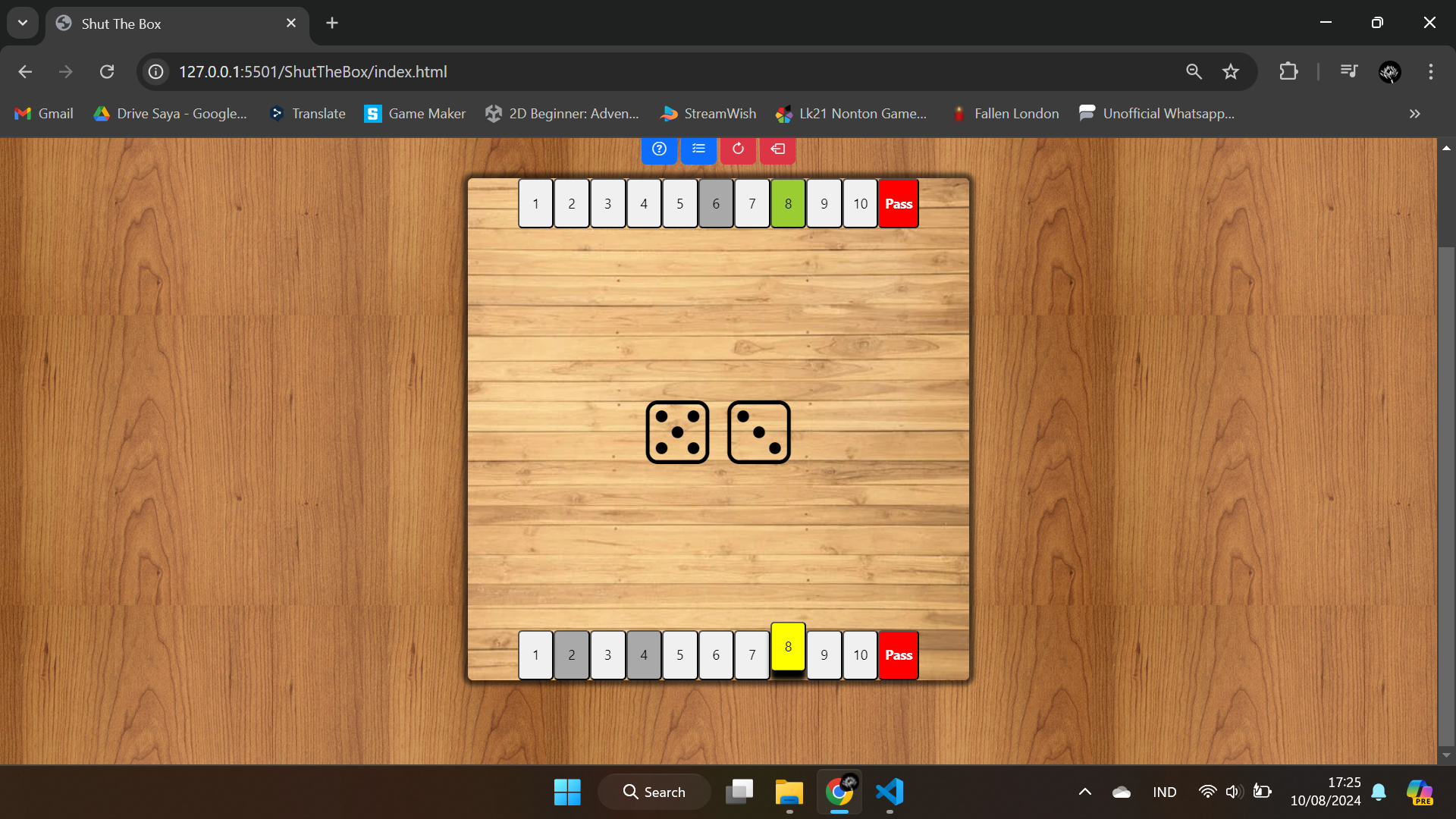
Task: Expand the tab search dropdown arrow
Action: [x=23, y=23]
